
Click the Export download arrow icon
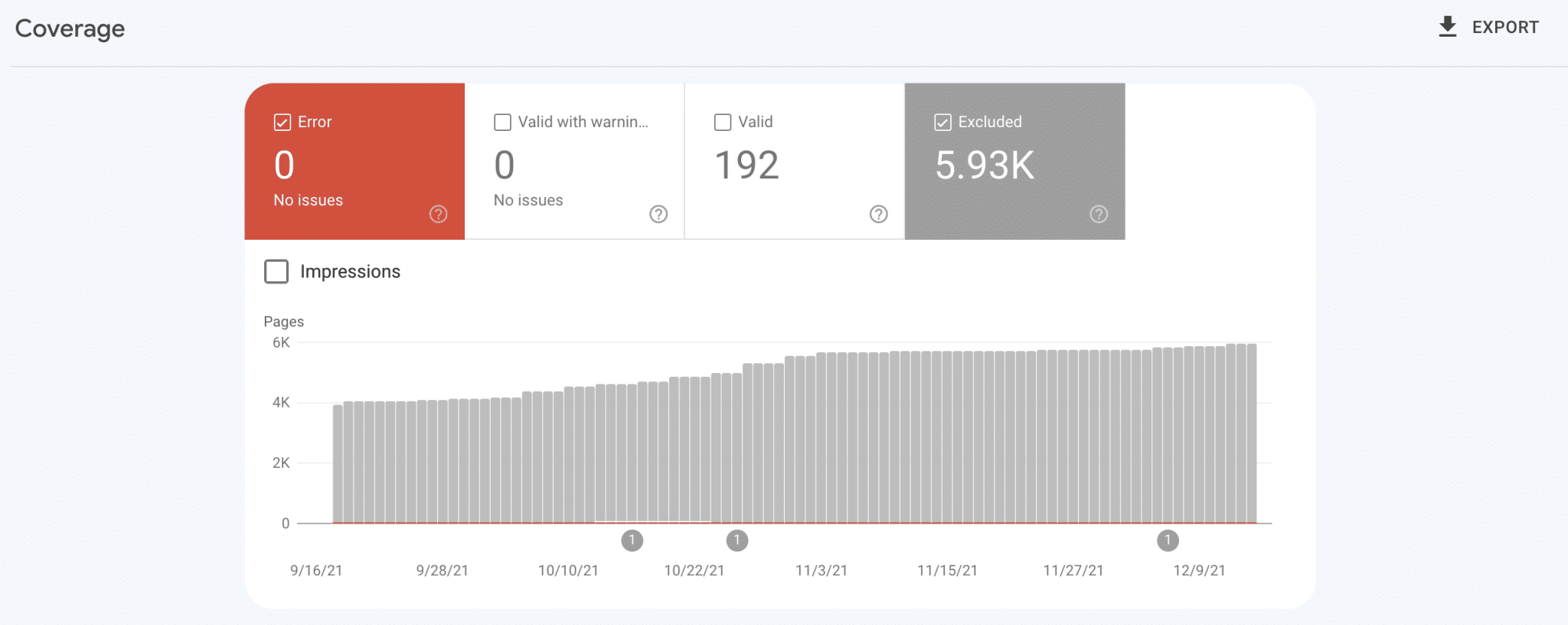click(1447, 27)
